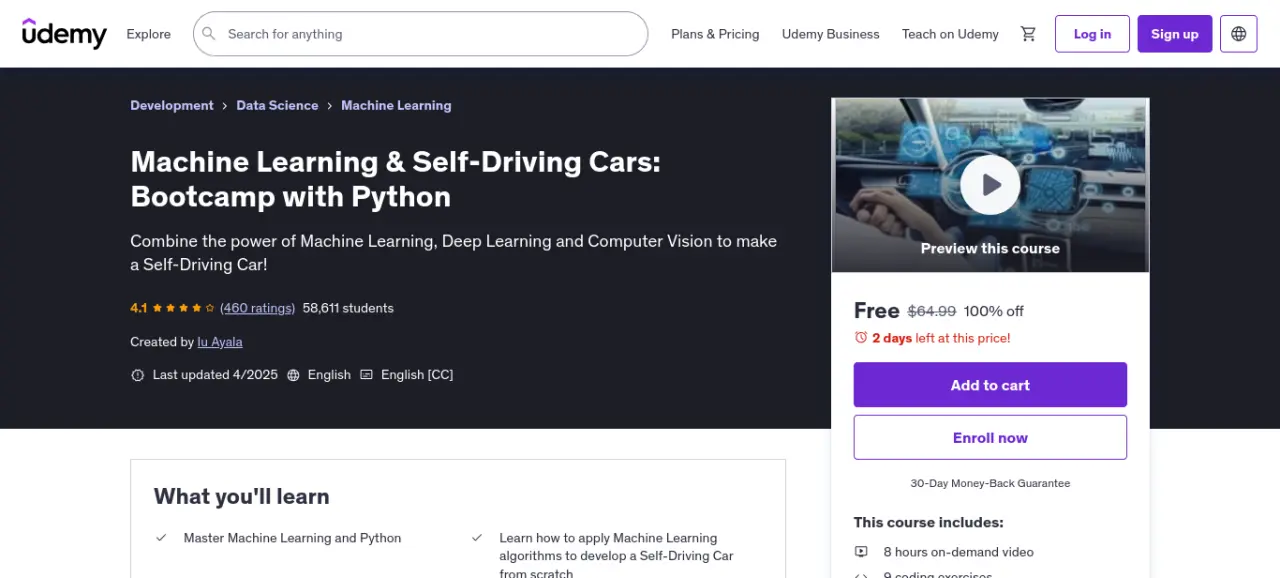Click the 'What you'll learn' heading
The image size is (1280, 578).
[241, 496]
